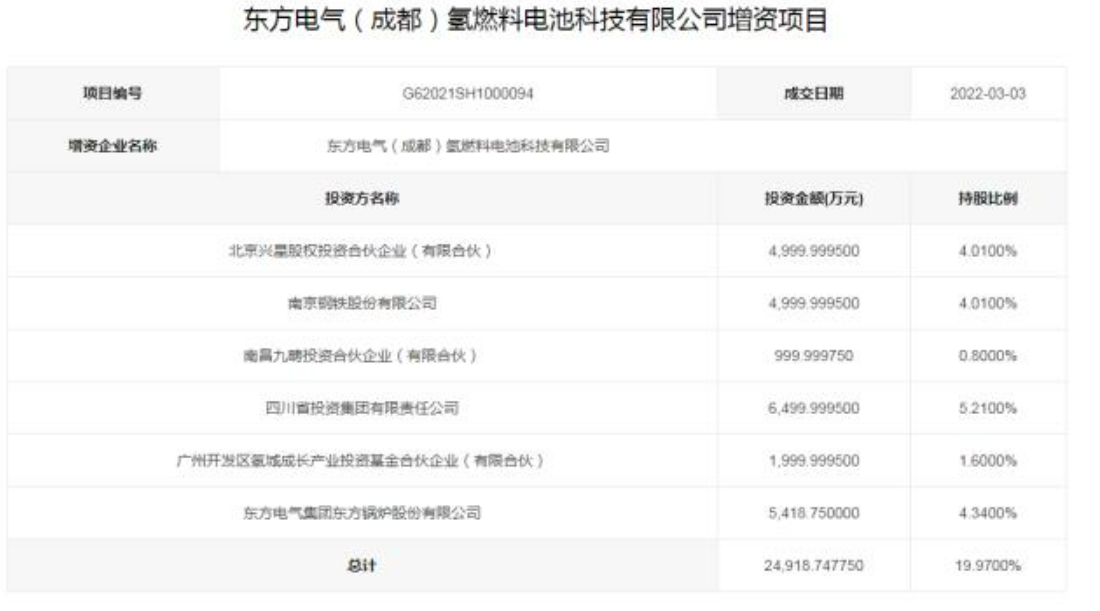Image resolution: width=1100 pixels, height=611 pixels.
Task: Select the total shareholding 19.9700%
Action: (988, 566)
